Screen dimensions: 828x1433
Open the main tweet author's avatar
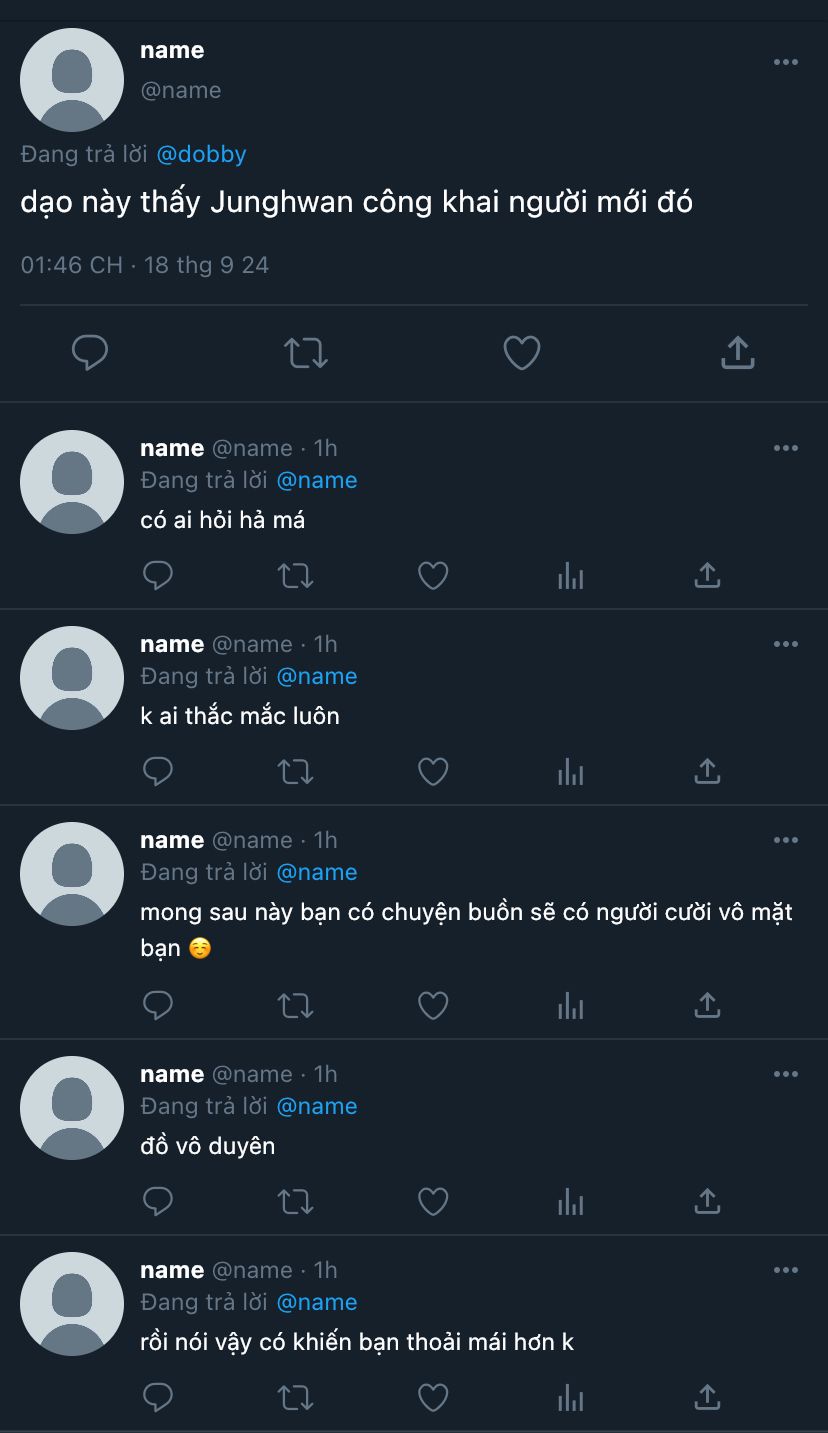pos(72,80)
